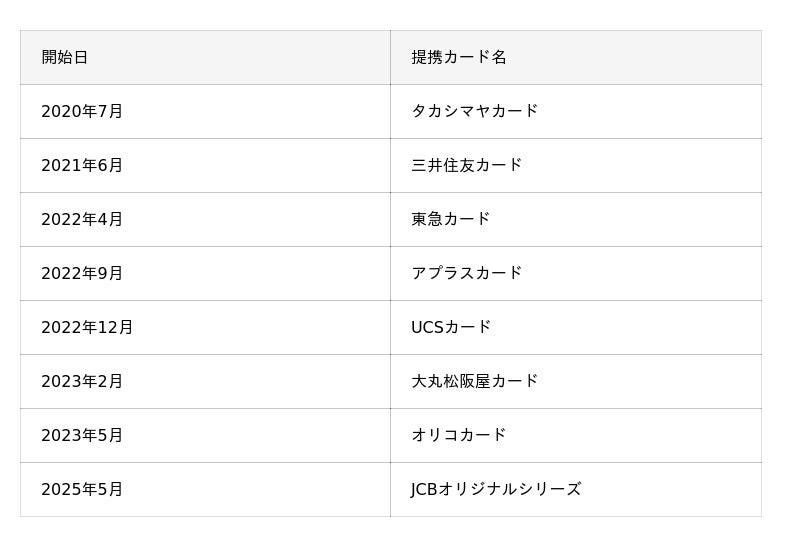Viewport: 800px width, 547px height.
Task: Select the UCSカード cell
Action: tap(451, 327)
